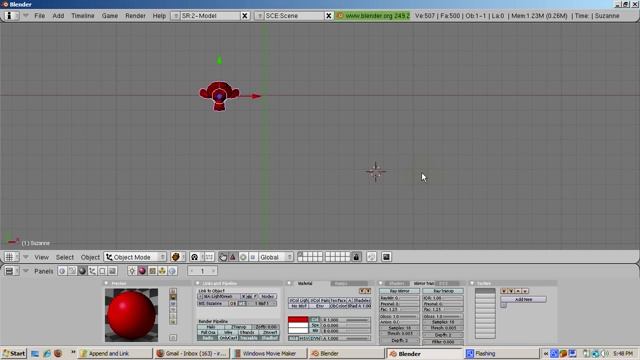Toggle the Wire render option

pyautogui.click(x=228, y=333)
